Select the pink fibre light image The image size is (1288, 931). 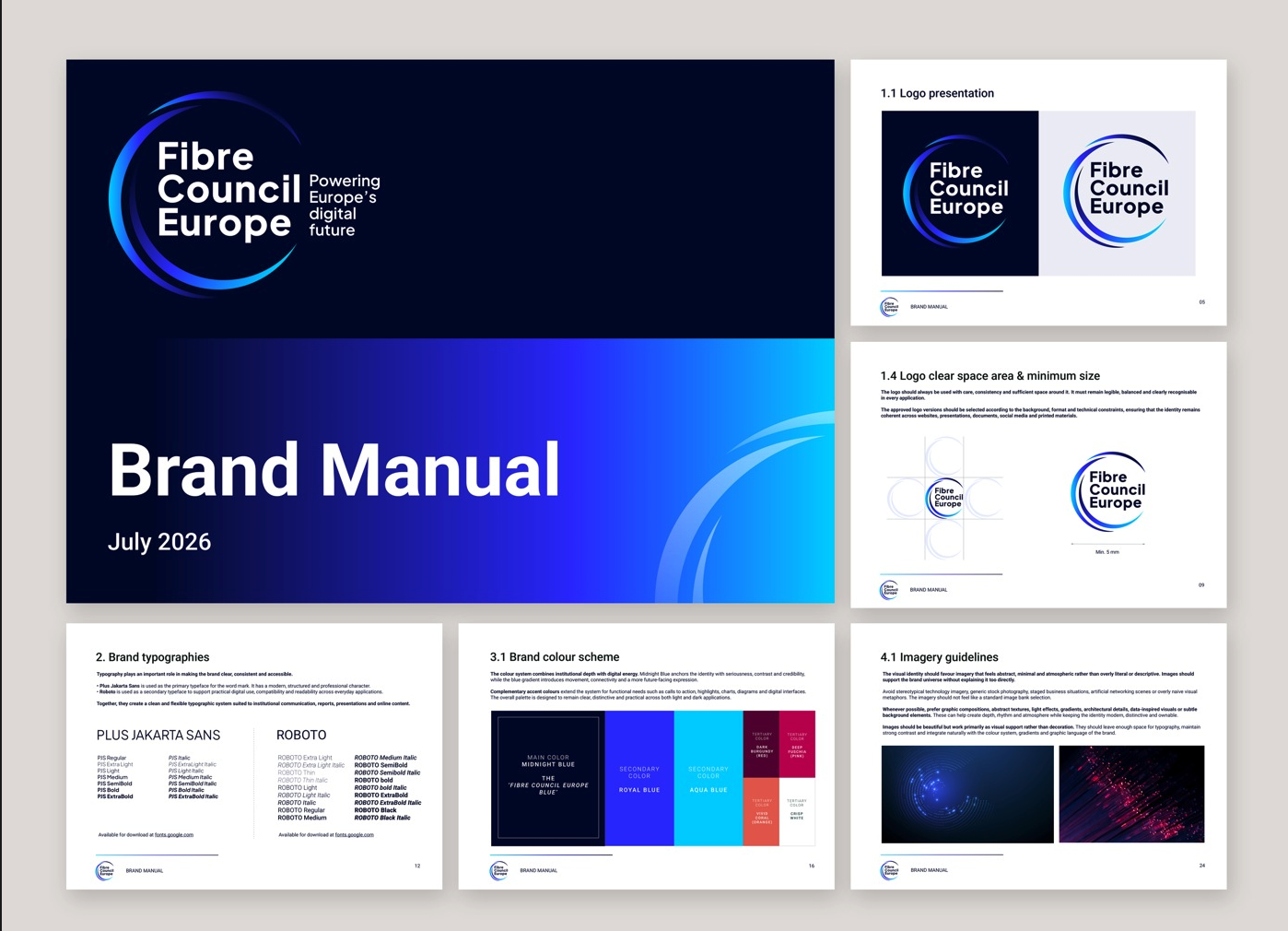pos(1132,794)
